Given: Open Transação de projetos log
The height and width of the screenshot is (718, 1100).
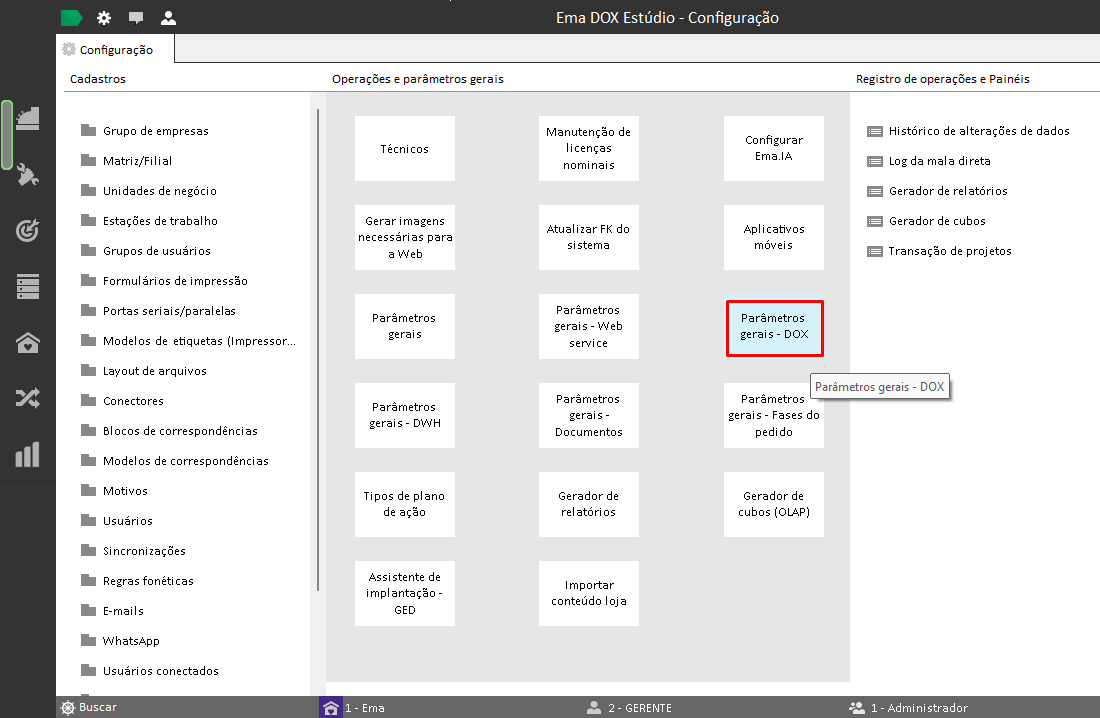Looking at the screenshot, I should pos(950,251).
